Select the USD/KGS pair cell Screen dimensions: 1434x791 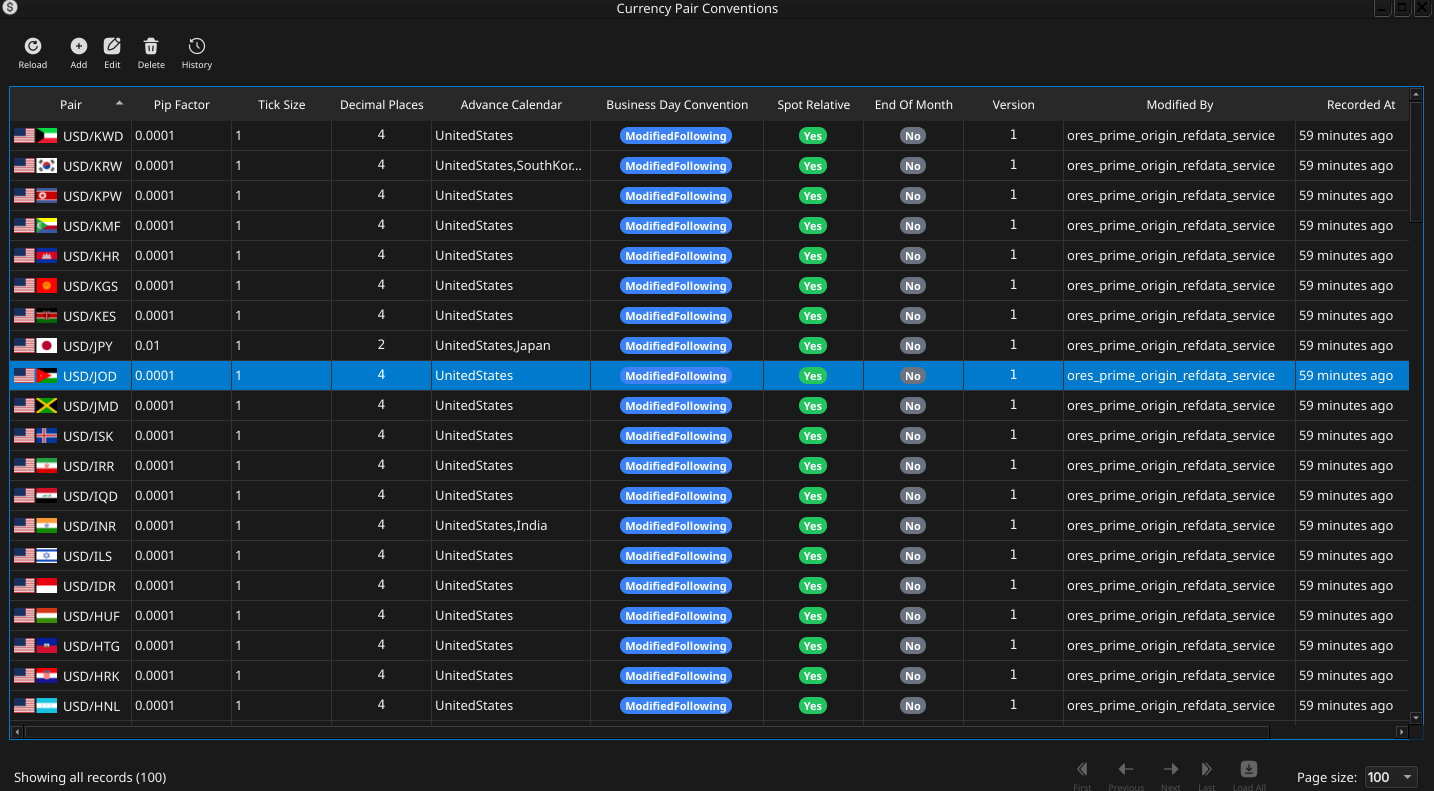(x=71, y=286)
